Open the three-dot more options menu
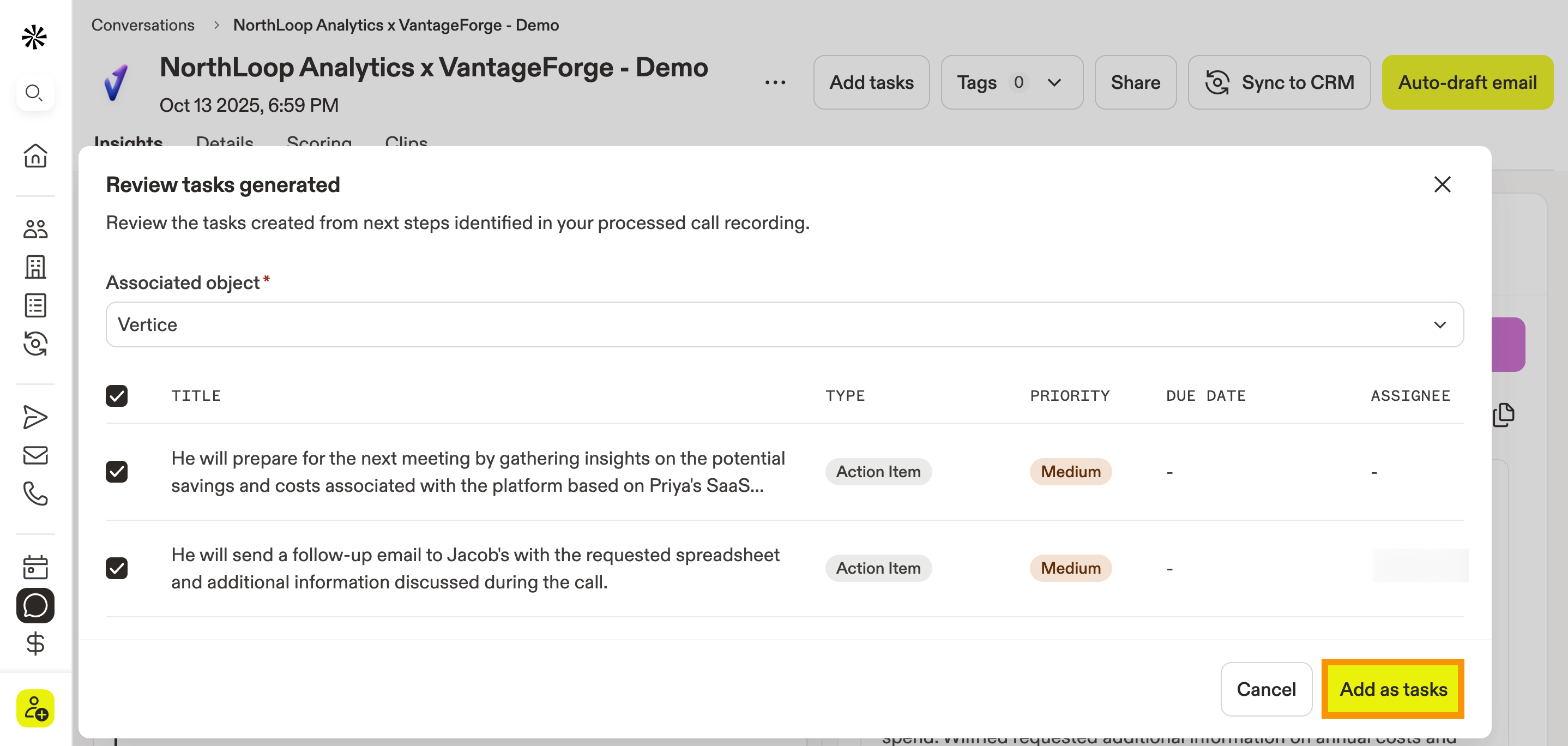 click(x=775, y=82)
